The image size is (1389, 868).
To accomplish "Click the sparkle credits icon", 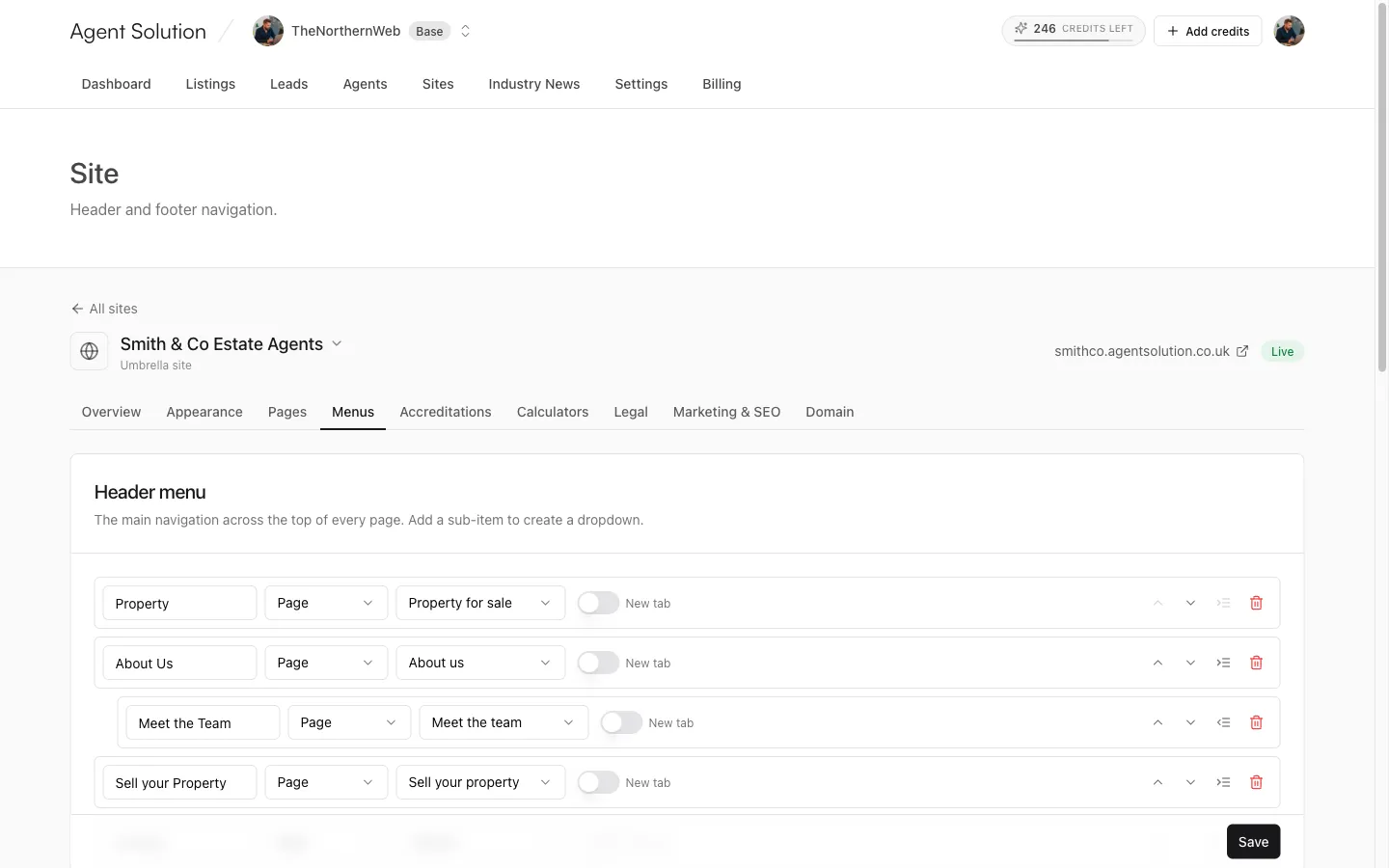I will click(x=1021, y=29).
